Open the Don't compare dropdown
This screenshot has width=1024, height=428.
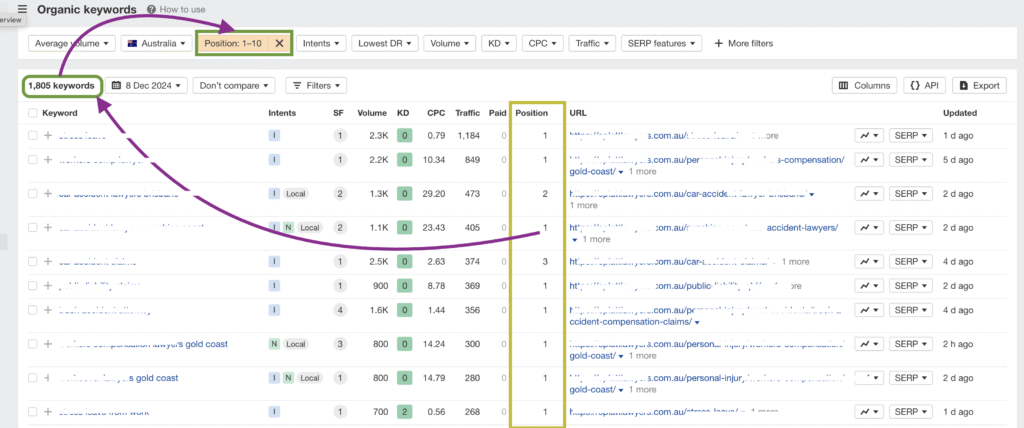(x=234, y=86)
